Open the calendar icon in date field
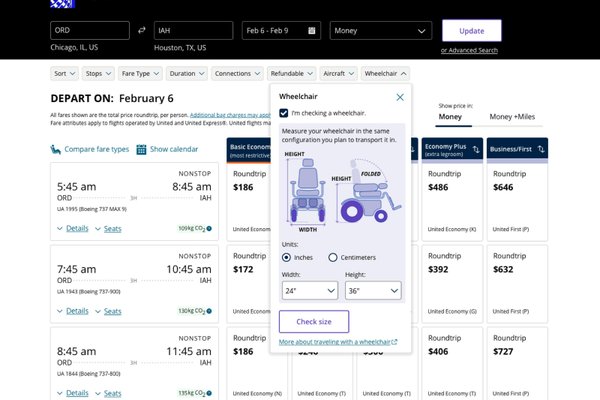Viewport: 600px width, 400px height. click(312, 31)
